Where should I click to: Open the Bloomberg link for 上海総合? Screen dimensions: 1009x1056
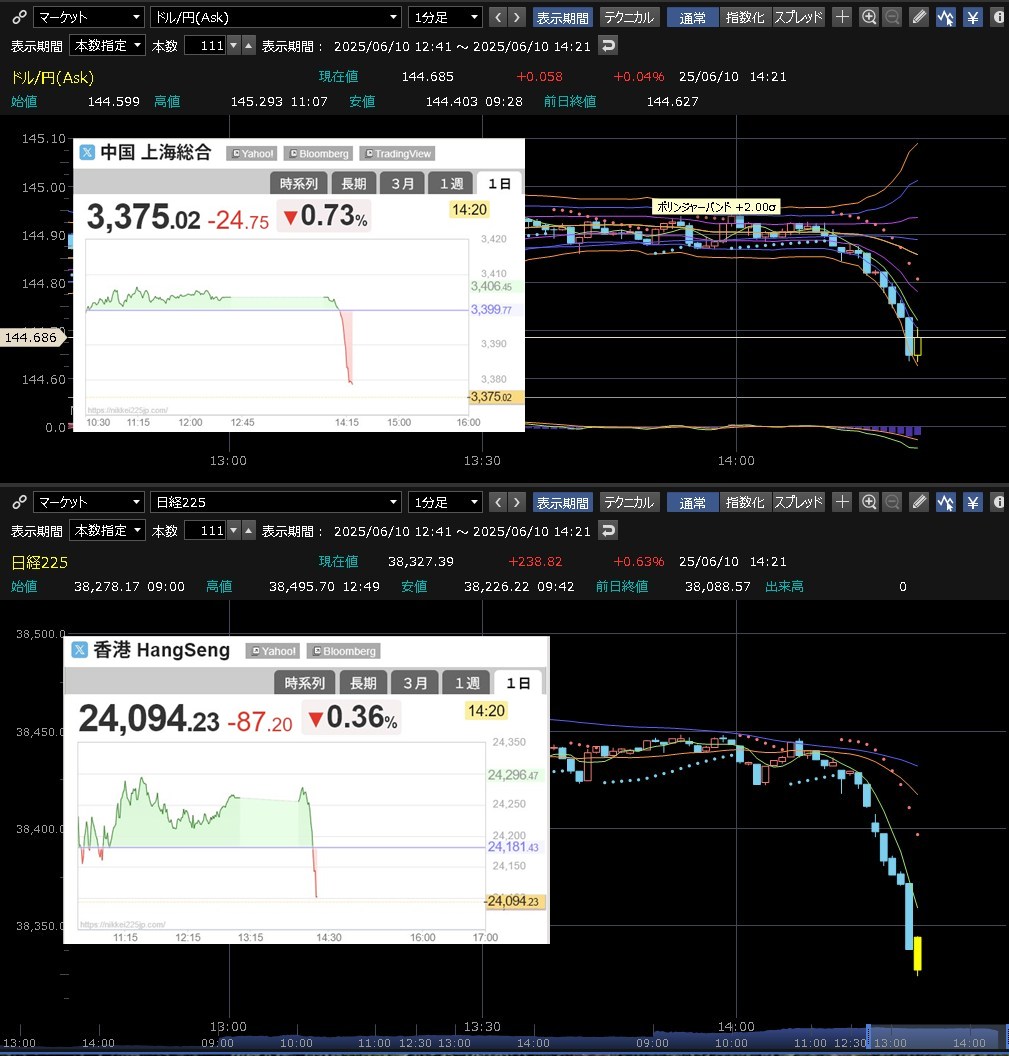click(x=319, y=154)
